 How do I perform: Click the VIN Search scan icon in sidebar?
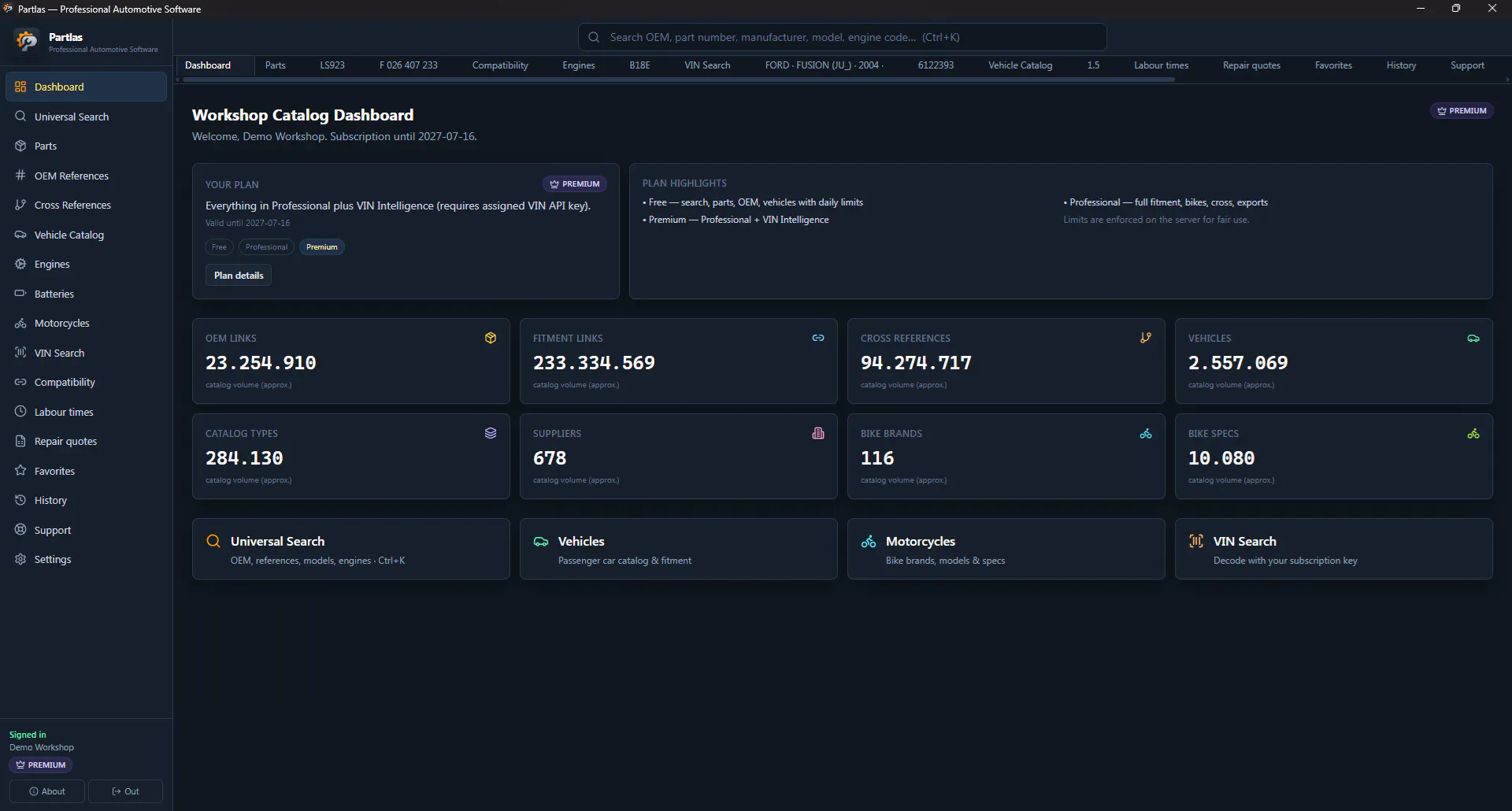coord(20,352)
